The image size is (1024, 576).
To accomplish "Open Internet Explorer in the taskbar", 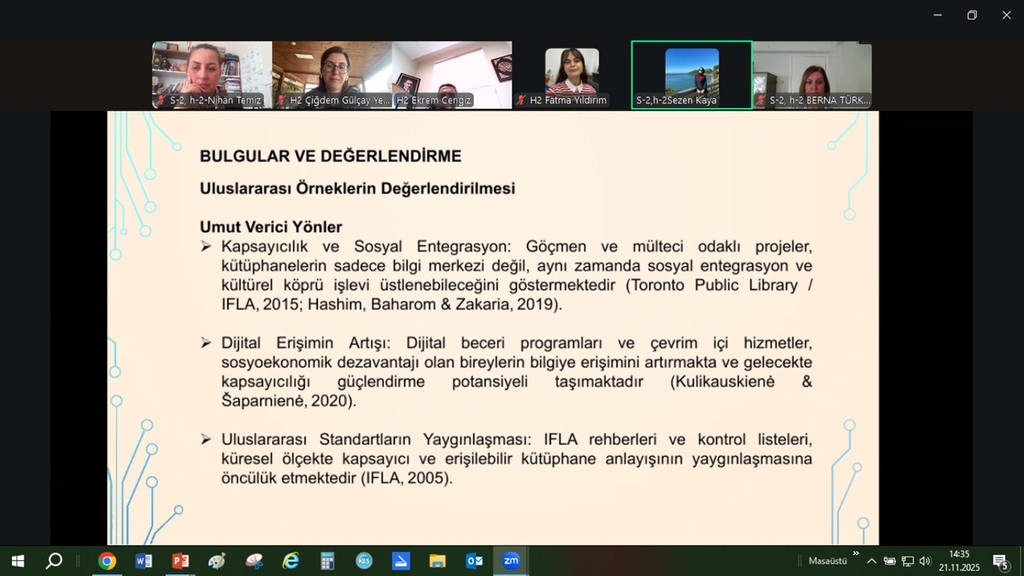I will (x=290, y=561).
